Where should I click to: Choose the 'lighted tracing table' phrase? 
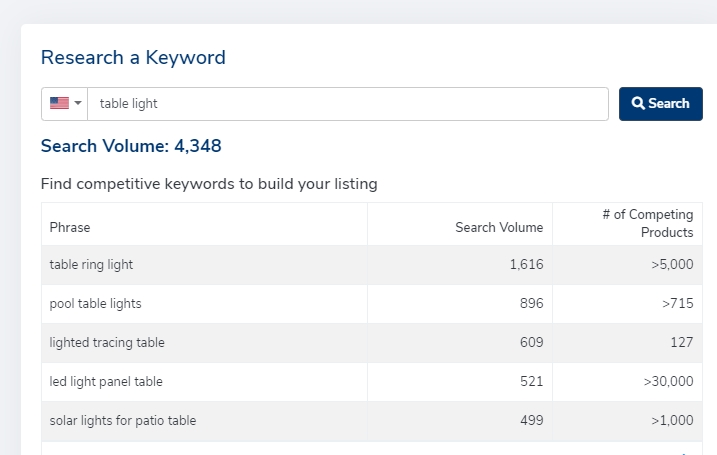click(107, 342)
